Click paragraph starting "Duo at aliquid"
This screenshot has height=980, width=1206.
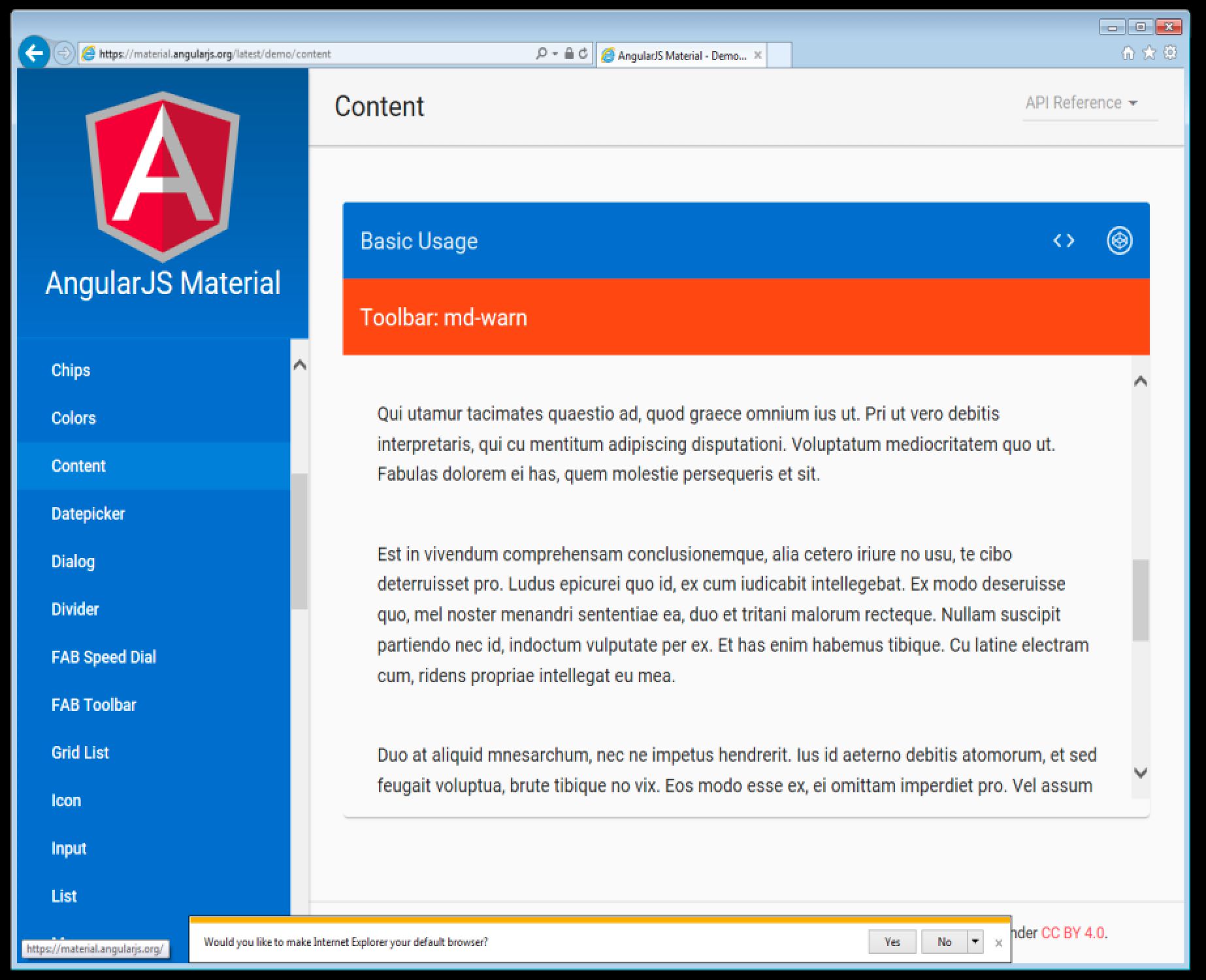(737, 770)
